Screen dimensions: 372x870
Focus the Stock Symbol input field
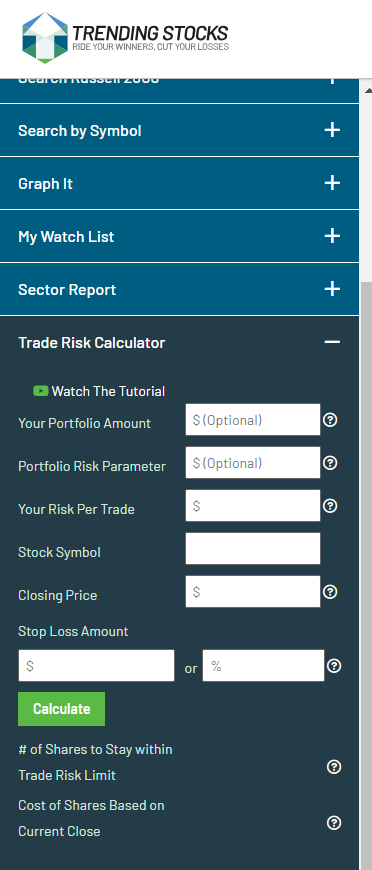click(253, 549)
